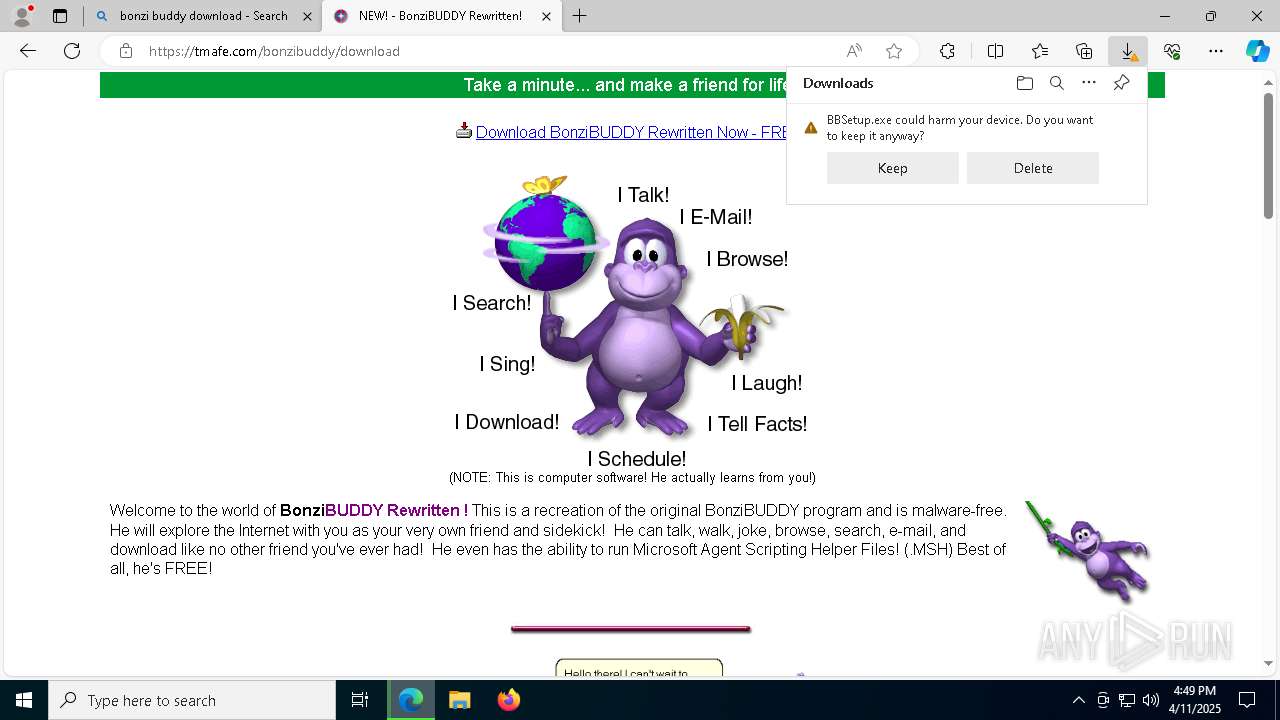Reload the page with the Refresh icon

72,51
